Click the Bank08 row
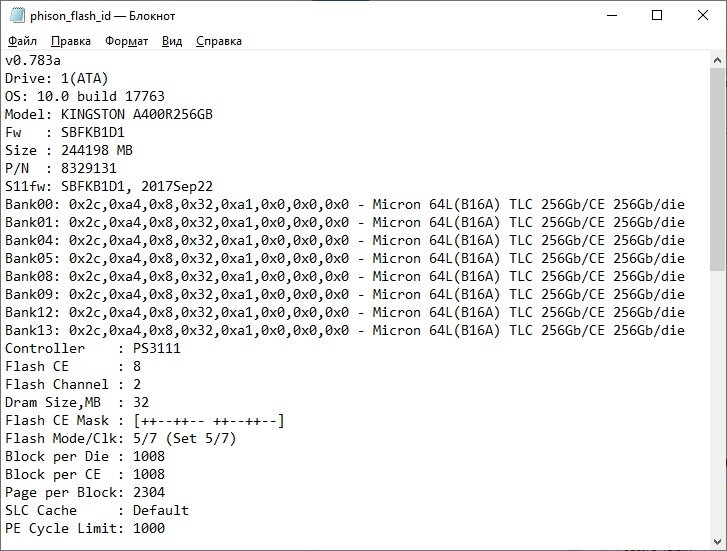 point(345,276)
